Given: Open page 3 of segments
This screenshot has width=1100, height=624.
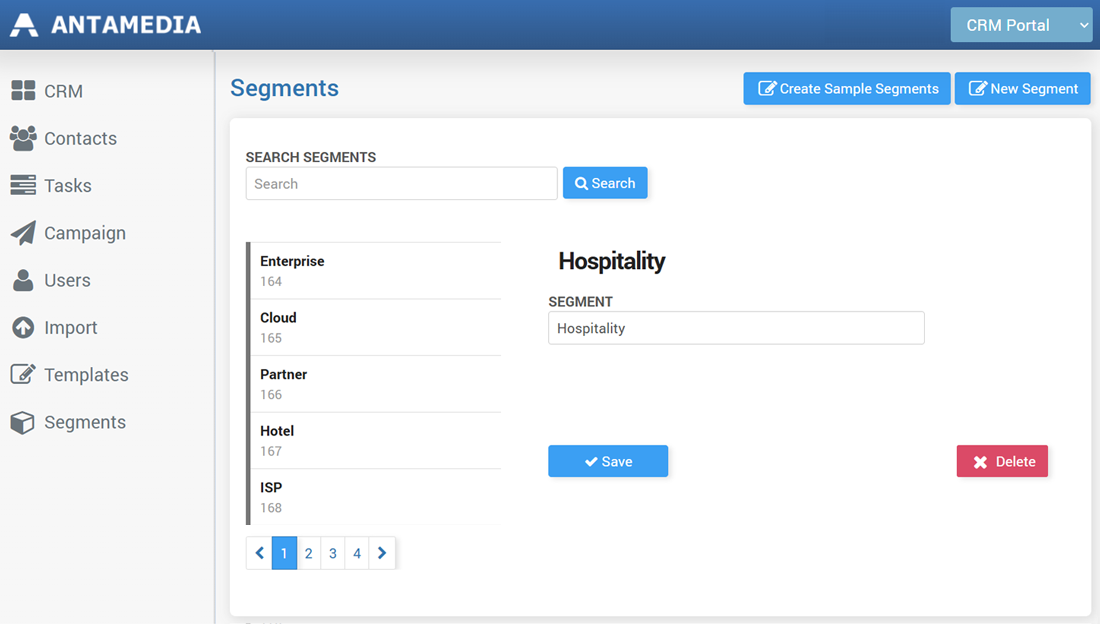Looking at the screenshot, I should [x=333, y=553].
